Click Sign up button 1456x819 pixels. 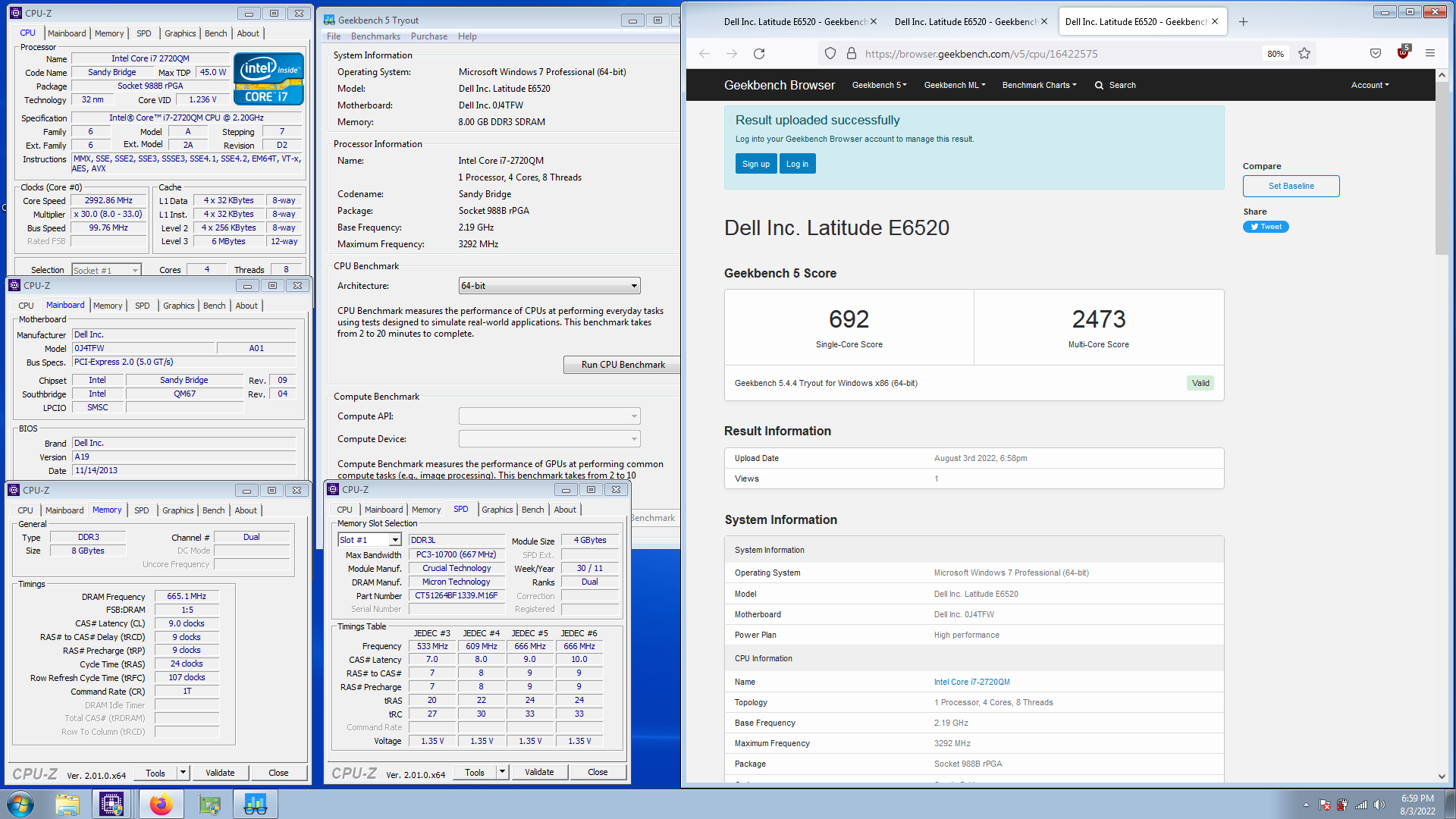(x=756, y=164)
